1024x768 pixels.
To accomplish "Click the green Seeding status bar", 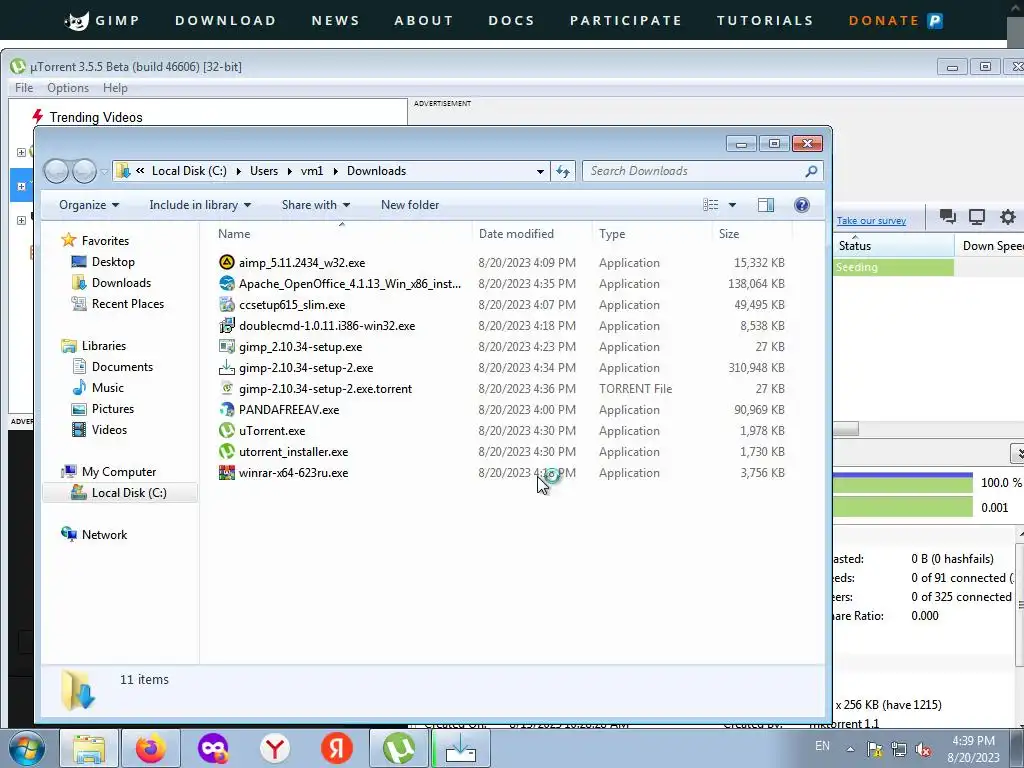I will tap(893, 267).
